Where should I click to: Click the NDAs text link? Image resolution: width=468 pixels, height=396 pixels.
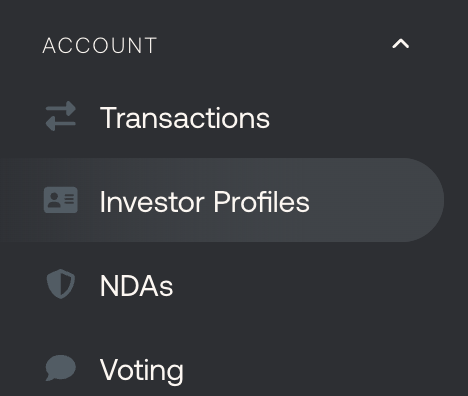tap(137, 286)
